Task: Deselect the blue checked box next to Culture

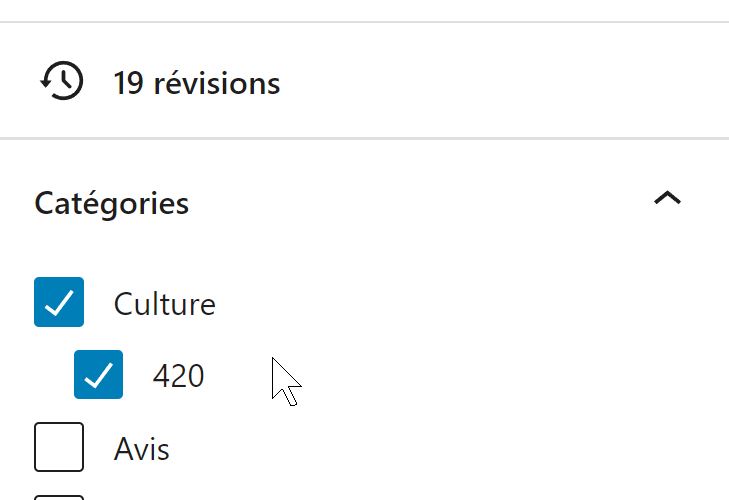Action: (x=59, y=302)
